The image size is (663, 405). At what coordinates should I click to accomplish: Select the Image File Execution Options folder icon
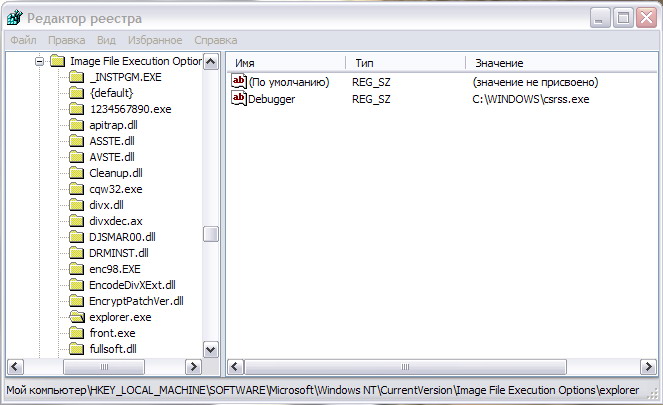[x=57, y=61]
